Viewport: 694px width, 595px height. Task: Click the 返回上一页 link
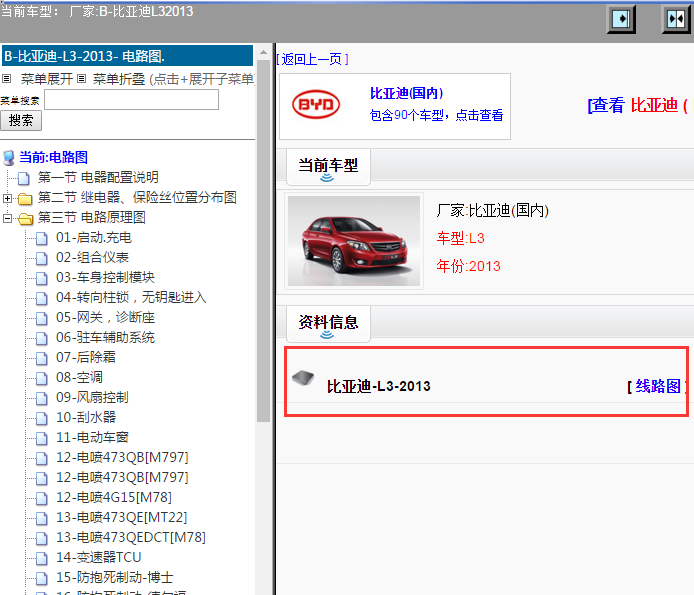(312, 59)
